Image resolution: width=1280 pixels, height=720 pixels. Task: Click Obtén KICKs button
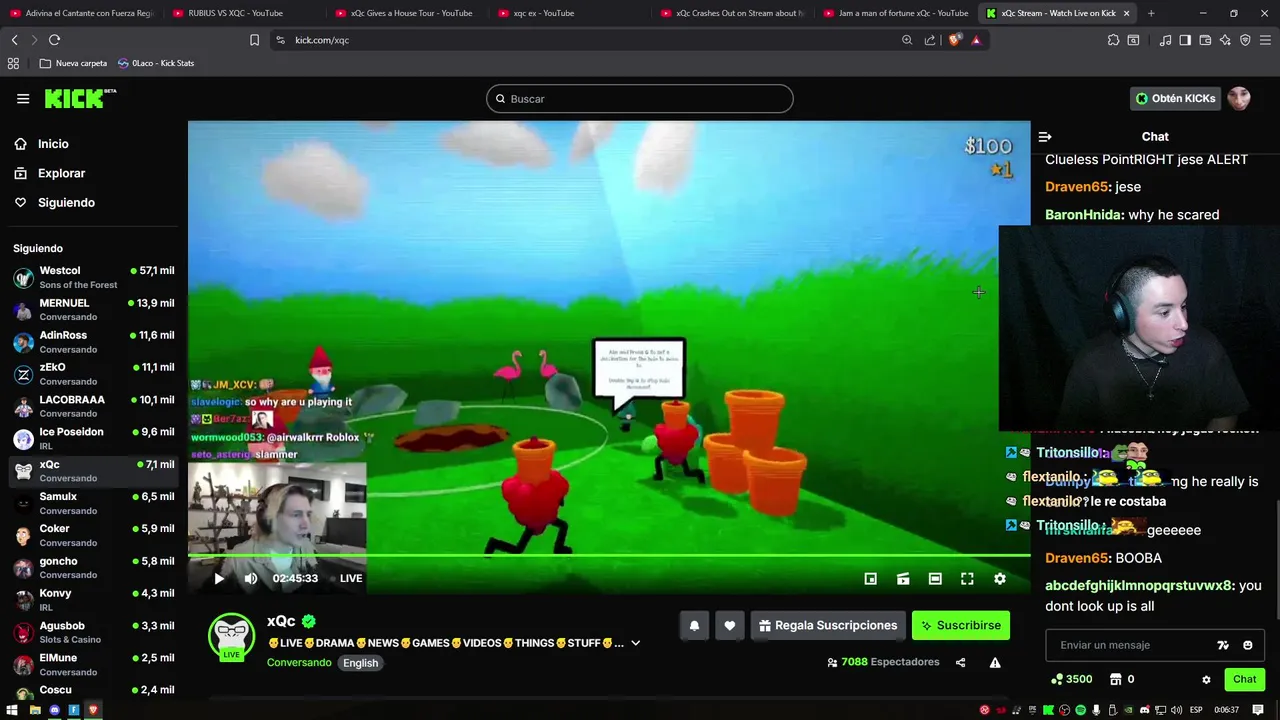[x=1176, y=98]
